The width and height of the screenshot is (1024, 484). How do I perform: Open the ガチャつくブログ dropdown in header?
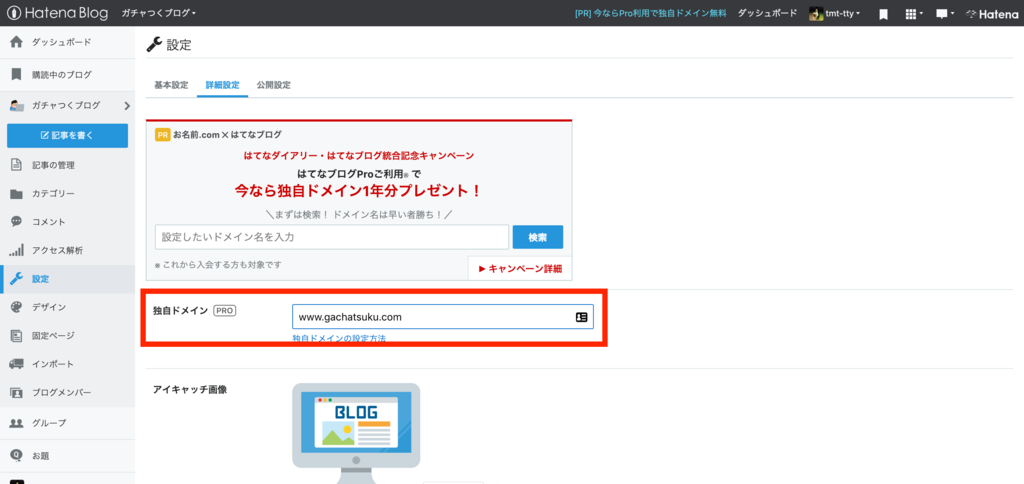pyautogui.click(x=159, y=13)
